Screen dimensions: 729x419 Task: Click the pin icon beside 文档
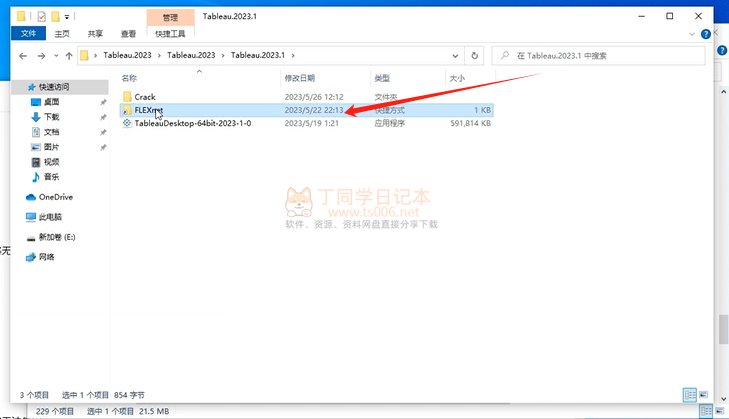point(103,133)
